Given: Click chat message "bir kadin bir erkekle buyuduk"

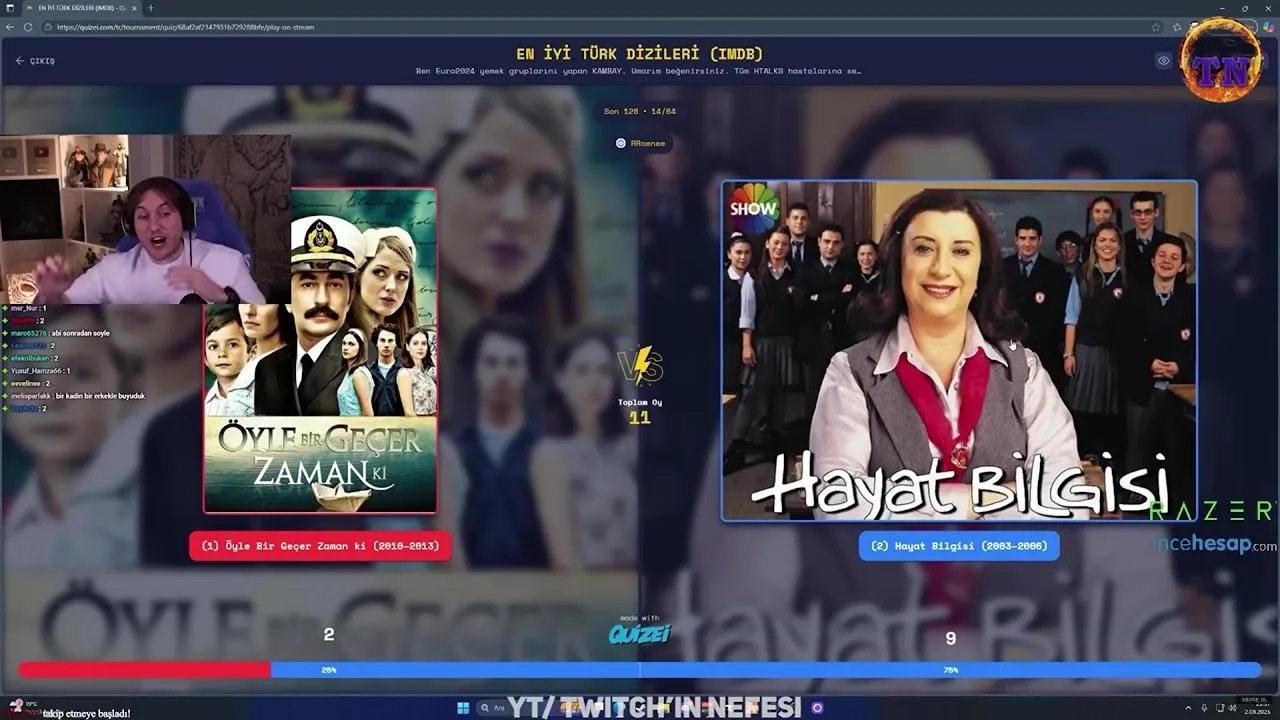Looking at the screenshot, I should click(x=100, y=396).
